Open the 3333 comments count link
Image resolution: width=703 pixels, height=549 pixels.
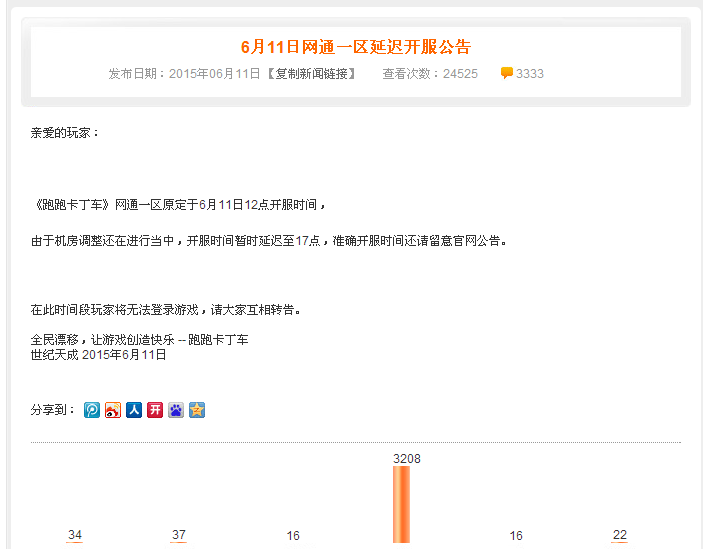529,73
